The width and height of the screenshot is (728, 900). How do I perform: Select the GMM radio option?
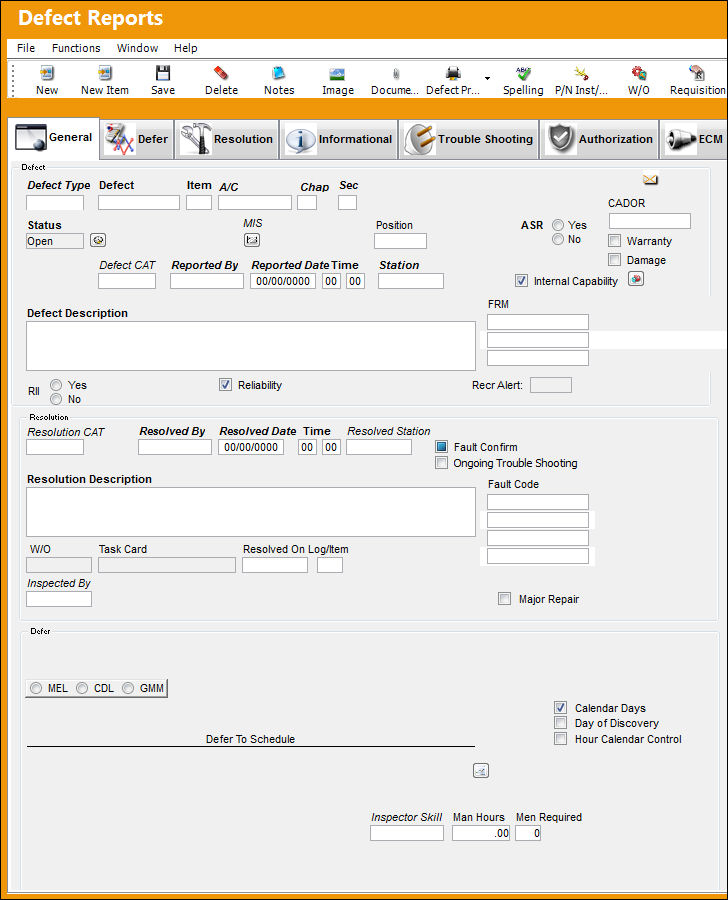tap(128, 688)
